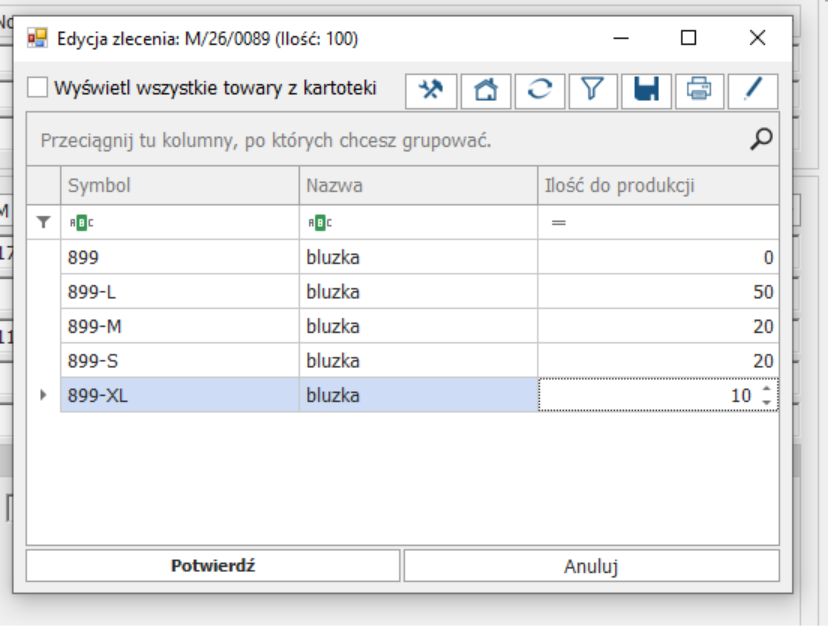
Task: Refresh the product list
Action: coord(539,90)
